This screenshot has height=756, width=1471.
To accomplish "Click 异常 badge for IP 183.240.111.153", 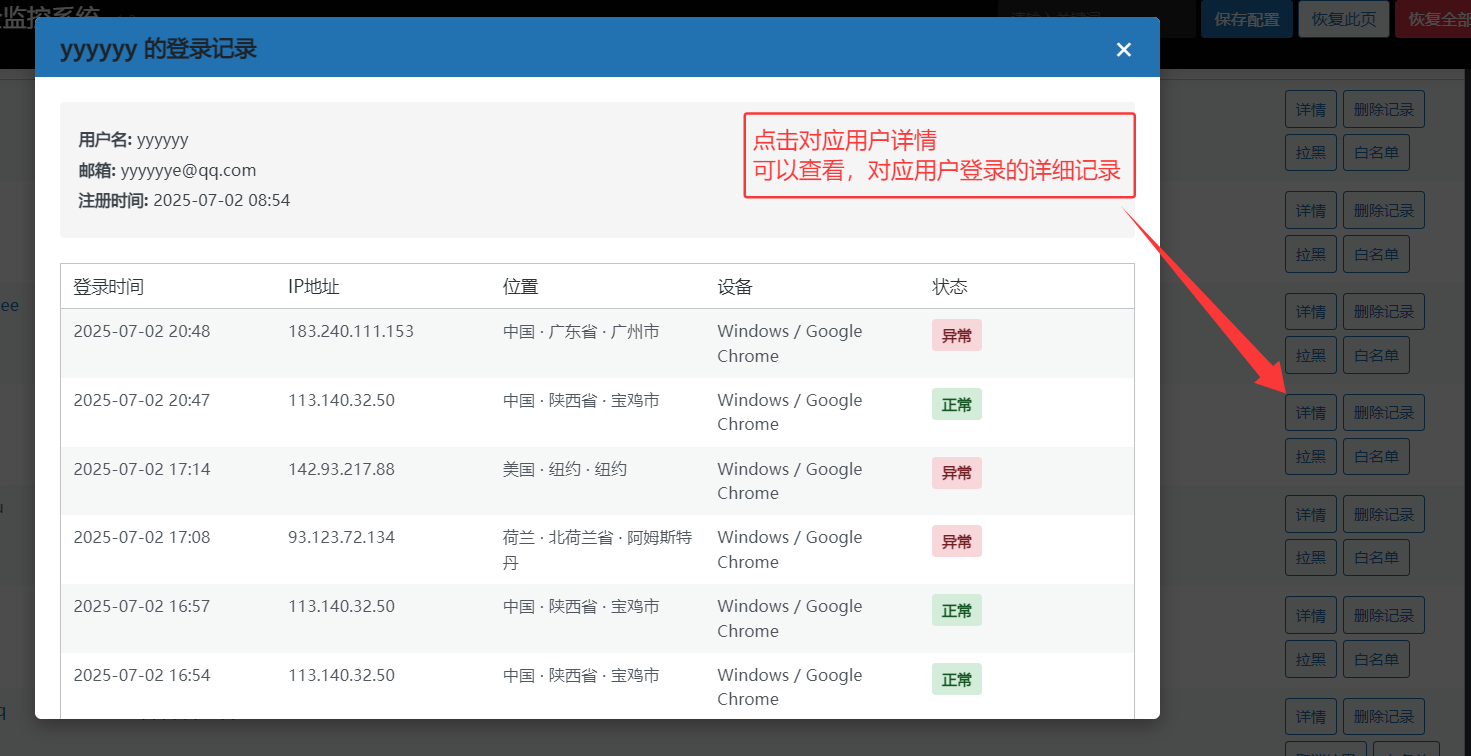I will coord(956,336).
